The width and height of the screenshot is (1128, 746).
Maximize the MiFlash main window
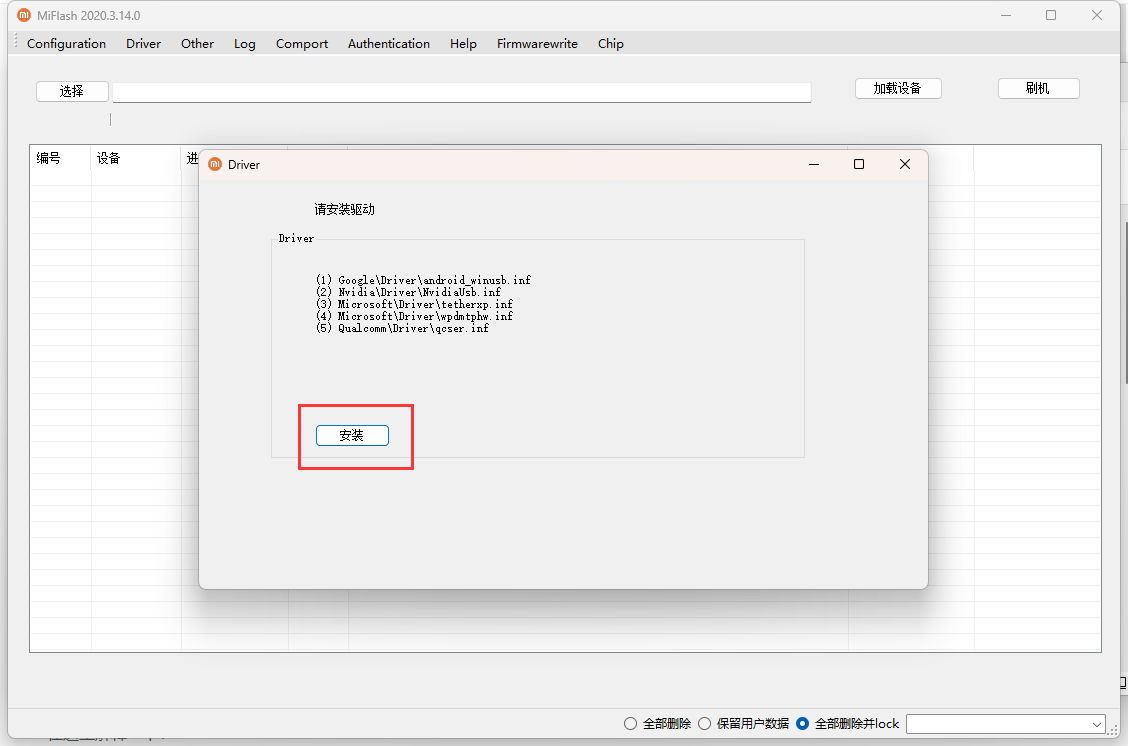pyautogui.click(x=1051, y=15)
